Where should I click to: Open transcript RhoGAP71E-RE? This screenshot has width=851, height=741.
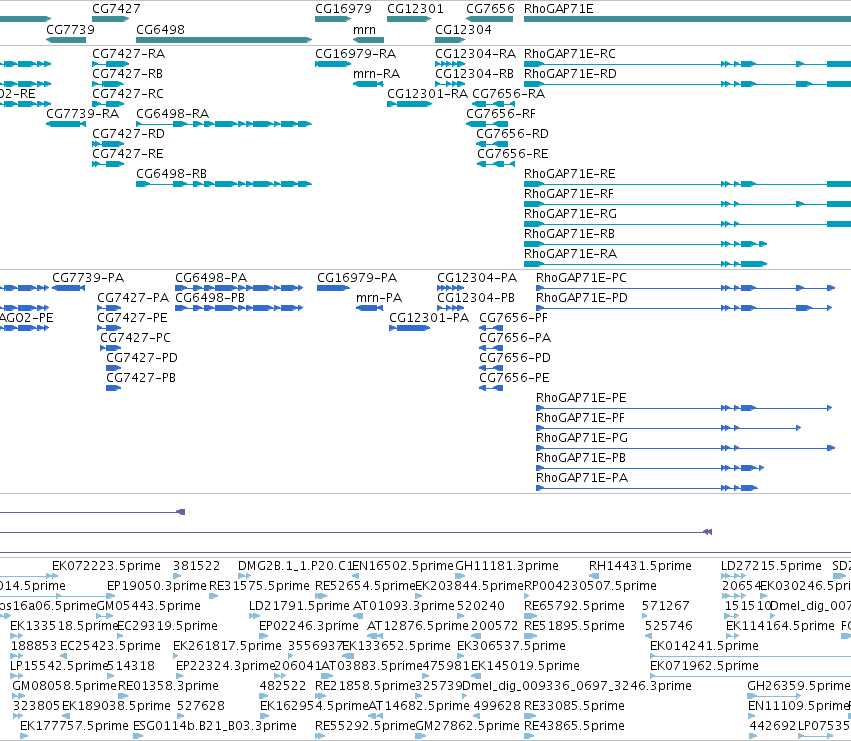point(569,174)
